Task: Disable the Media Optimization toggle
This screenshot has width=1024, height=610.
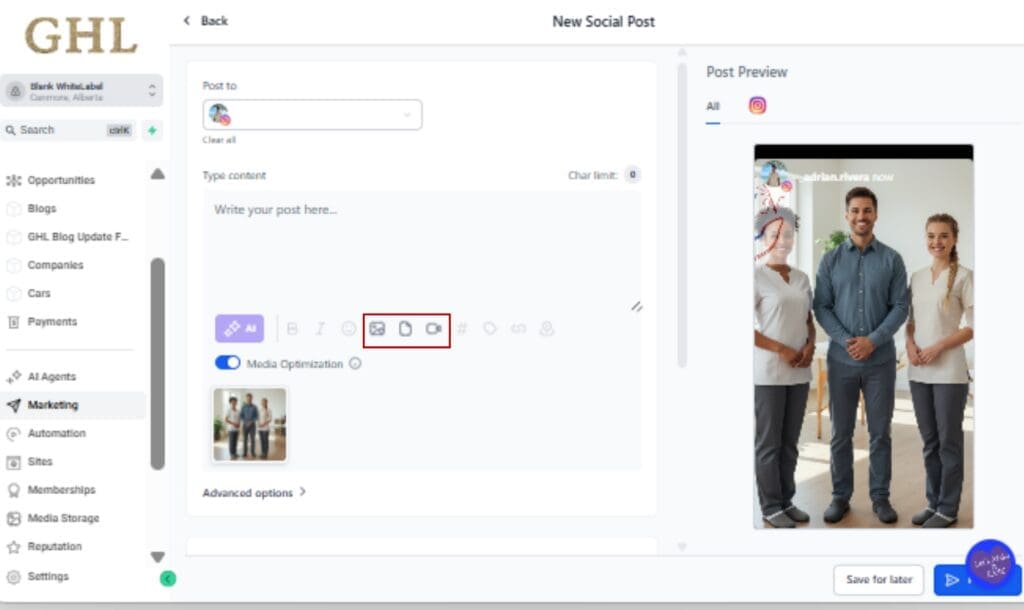Action: coord(227,362)
